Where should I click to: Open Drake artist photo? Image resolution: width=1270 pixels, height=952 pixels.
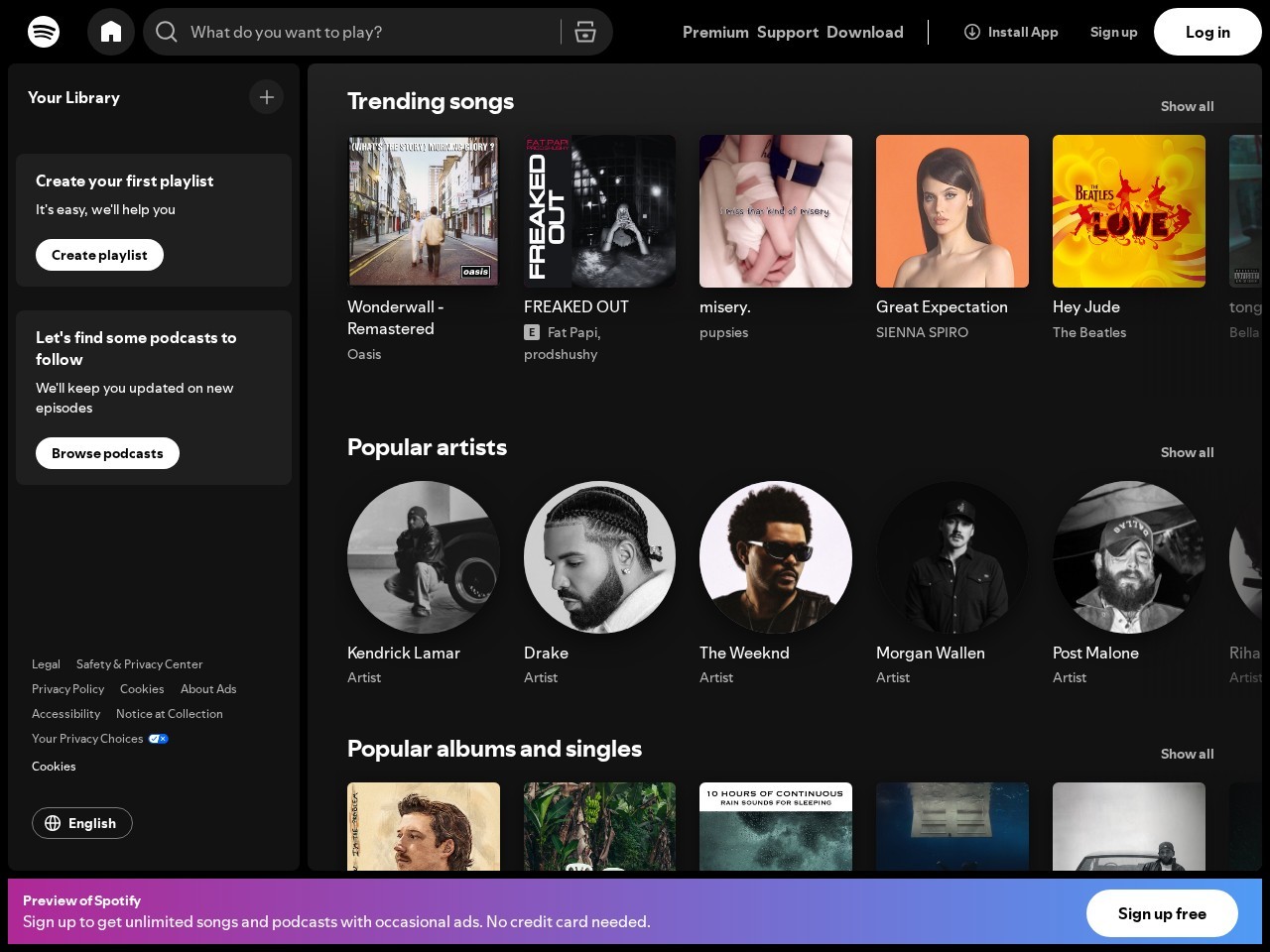pos(599,557)
